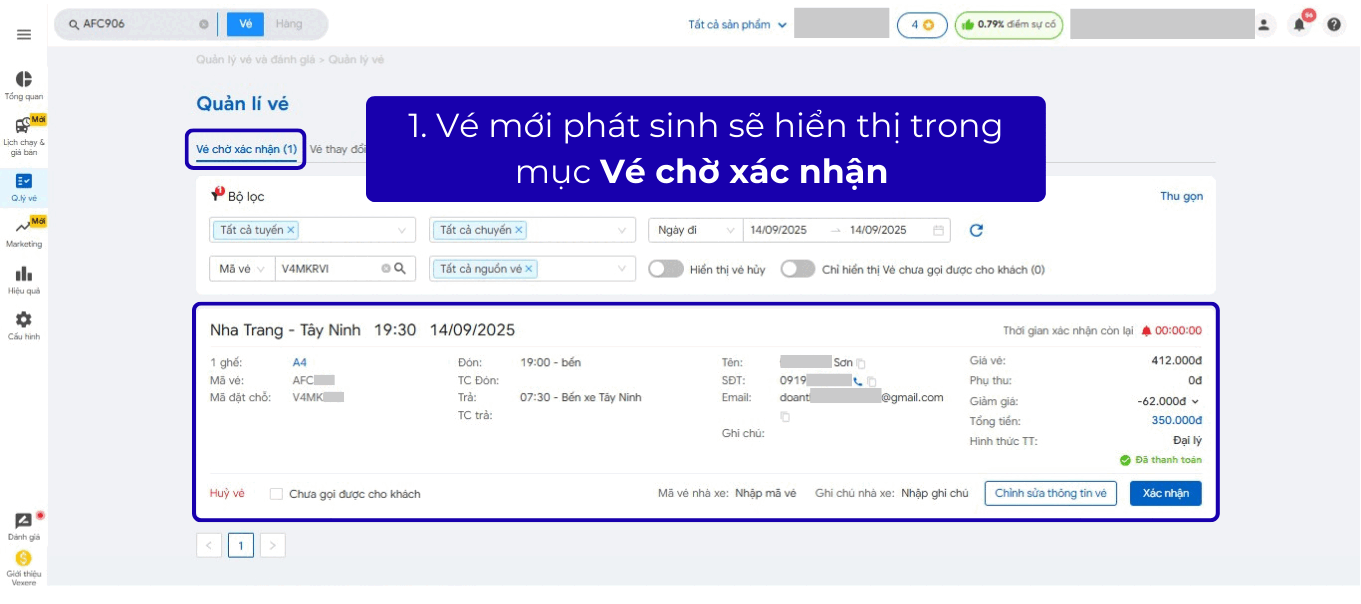Switch to Vé chờ xác nhận tab

pos(246,150)
